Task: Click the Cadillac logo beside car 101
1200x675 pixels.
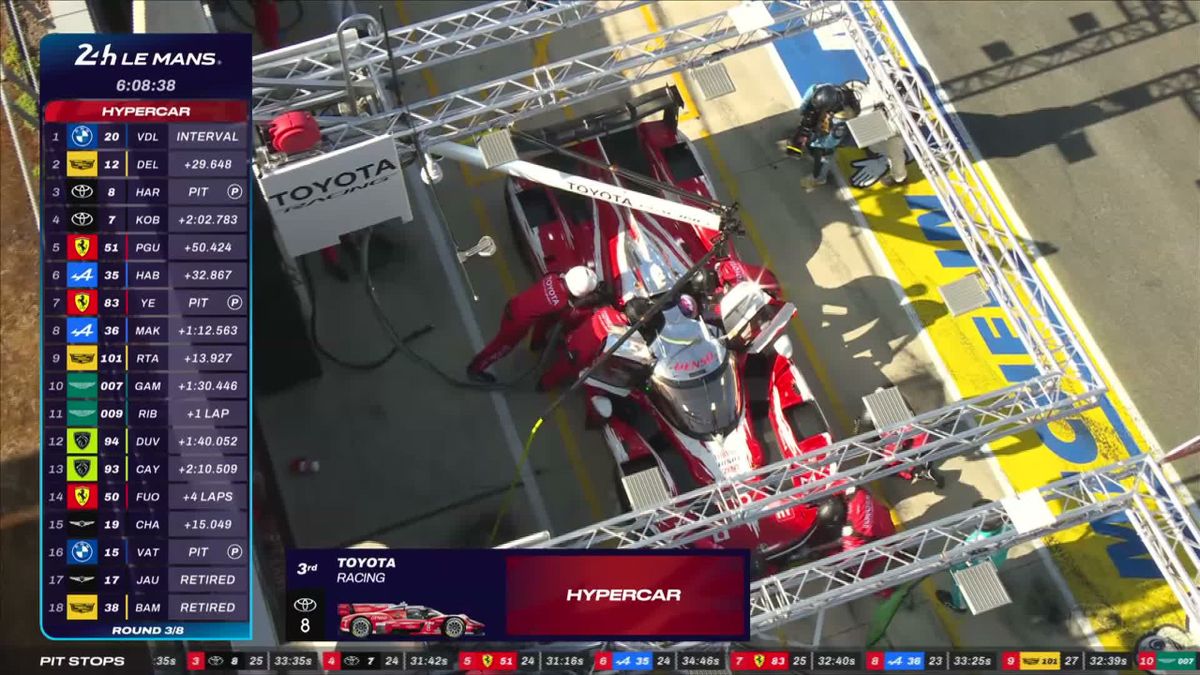Action: (x=82, y=358)
